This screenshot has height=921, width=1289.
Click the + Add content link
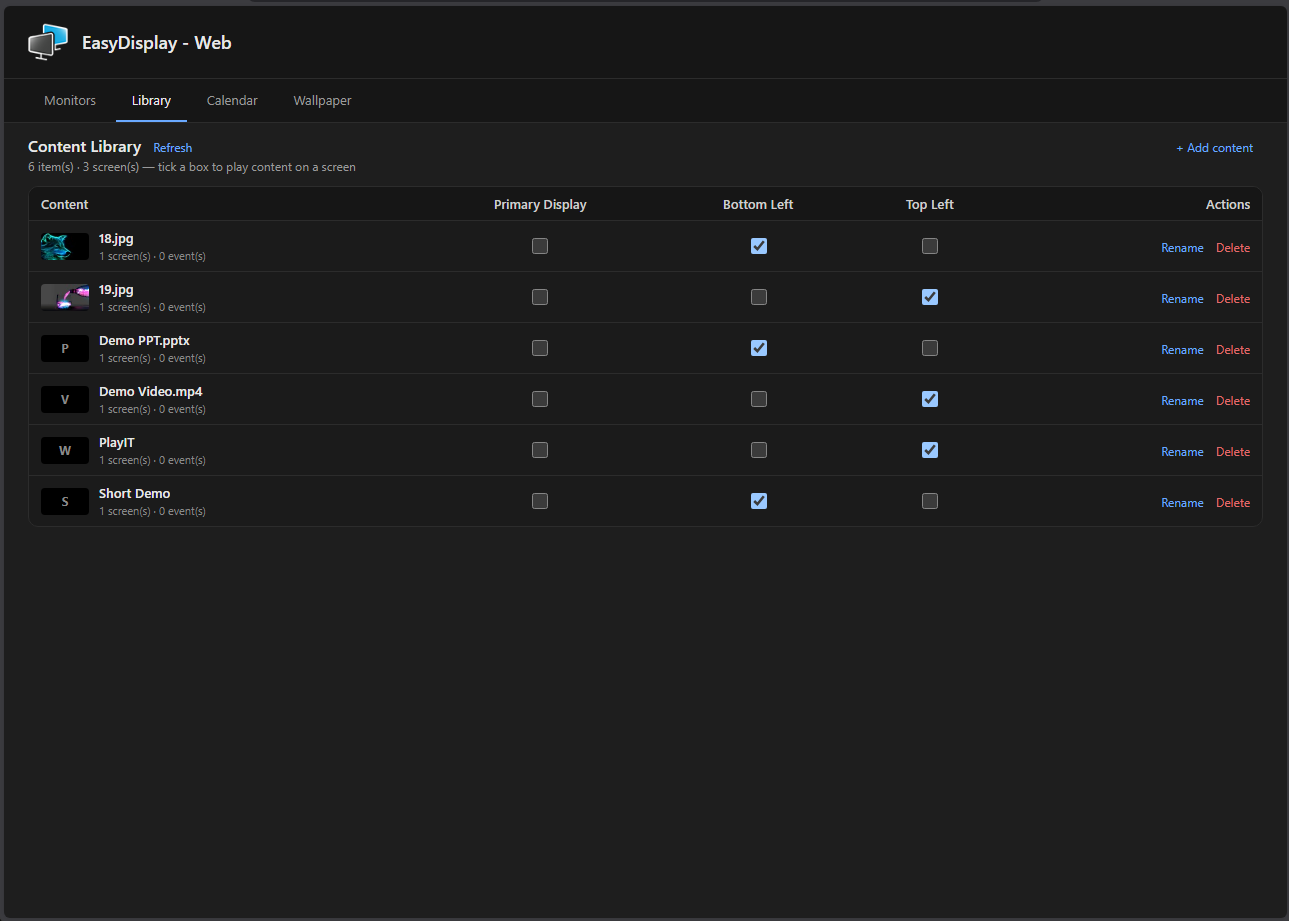[1214, 148]
